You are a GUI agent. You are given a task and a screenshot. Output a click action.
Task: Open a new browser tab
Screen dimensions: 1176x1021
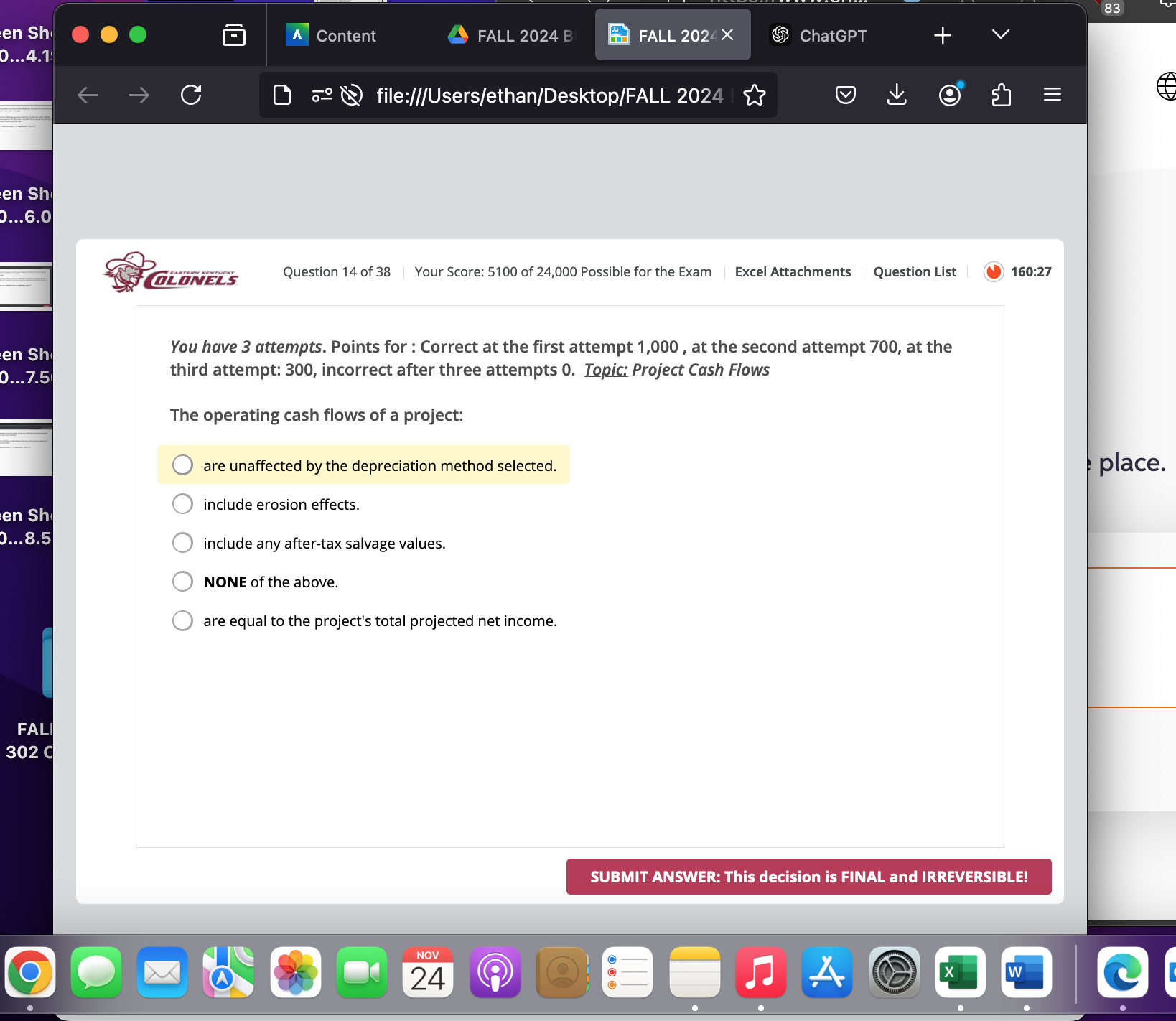(x=943, y=35)
